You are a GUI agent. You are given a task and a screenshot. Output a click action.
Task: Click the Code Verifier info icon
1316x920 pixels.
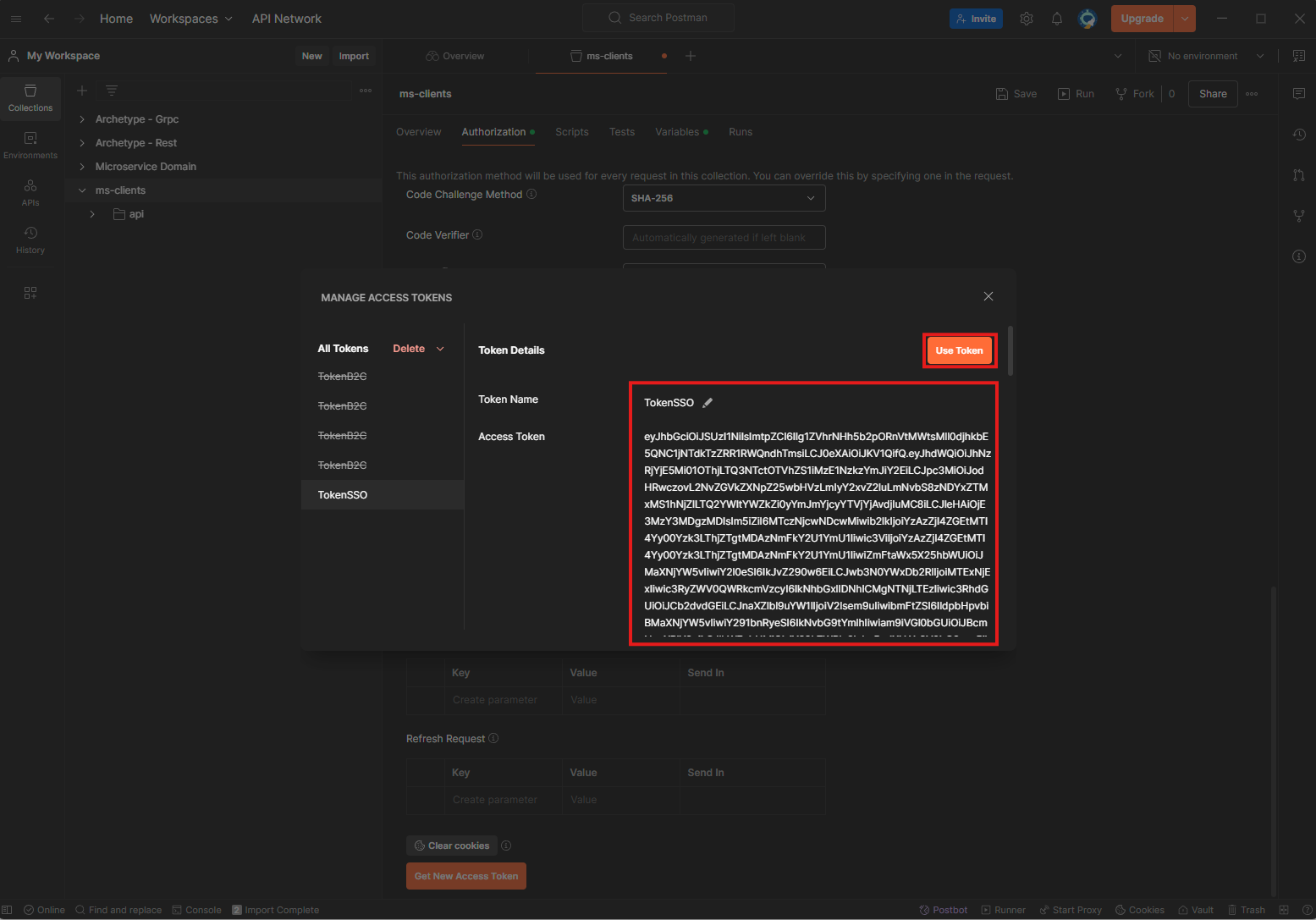coord(477,234)
